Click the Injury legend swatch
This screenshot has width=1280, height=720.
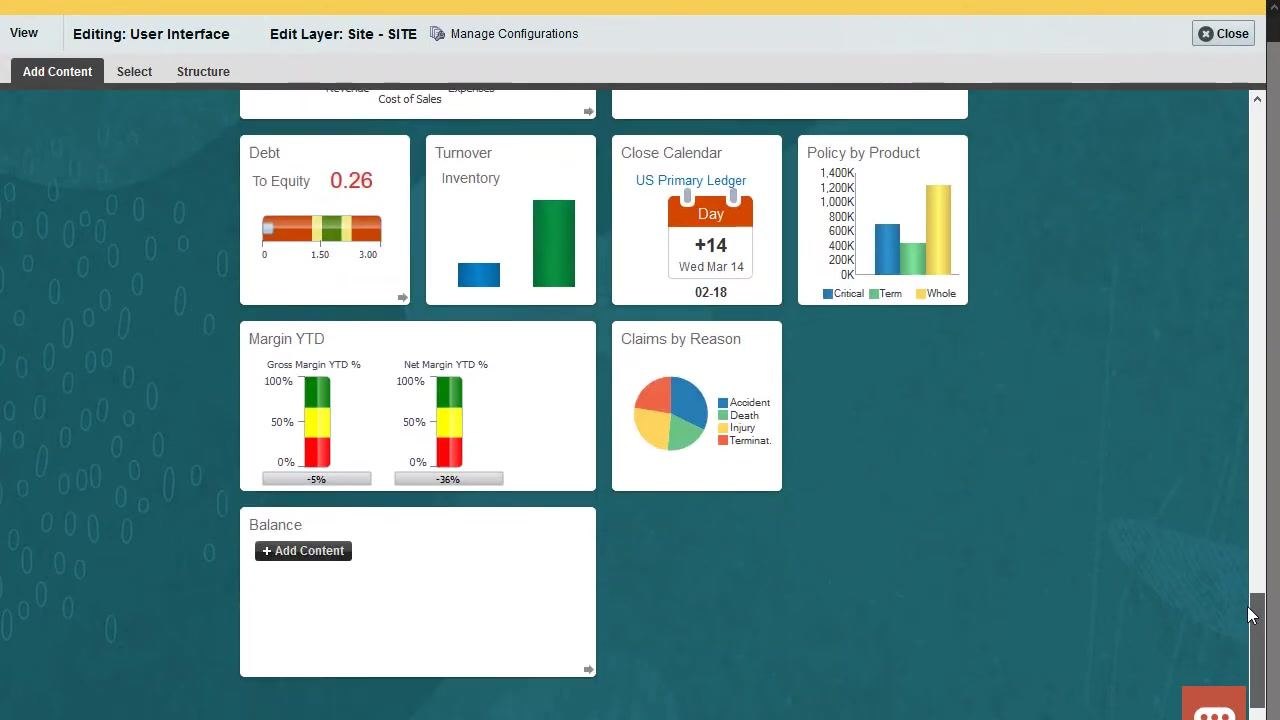click(x=723, y=428)
